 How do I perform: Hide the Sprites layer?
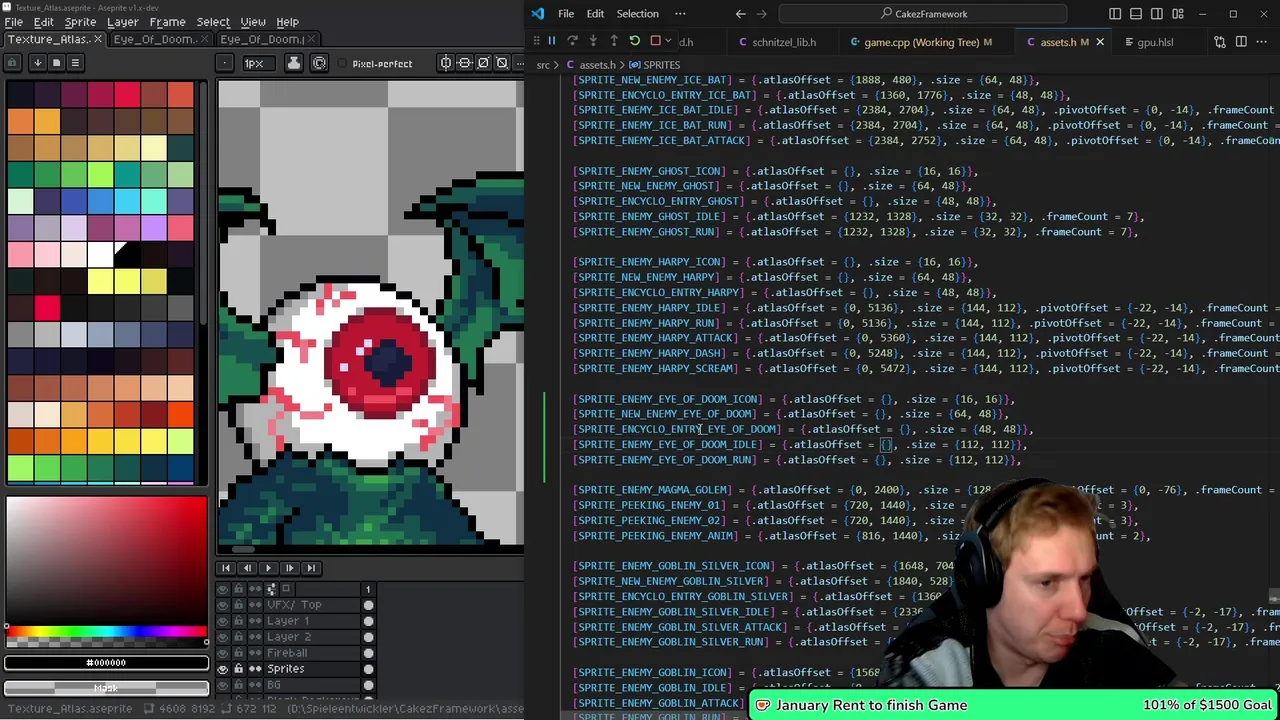pos(222,669)
